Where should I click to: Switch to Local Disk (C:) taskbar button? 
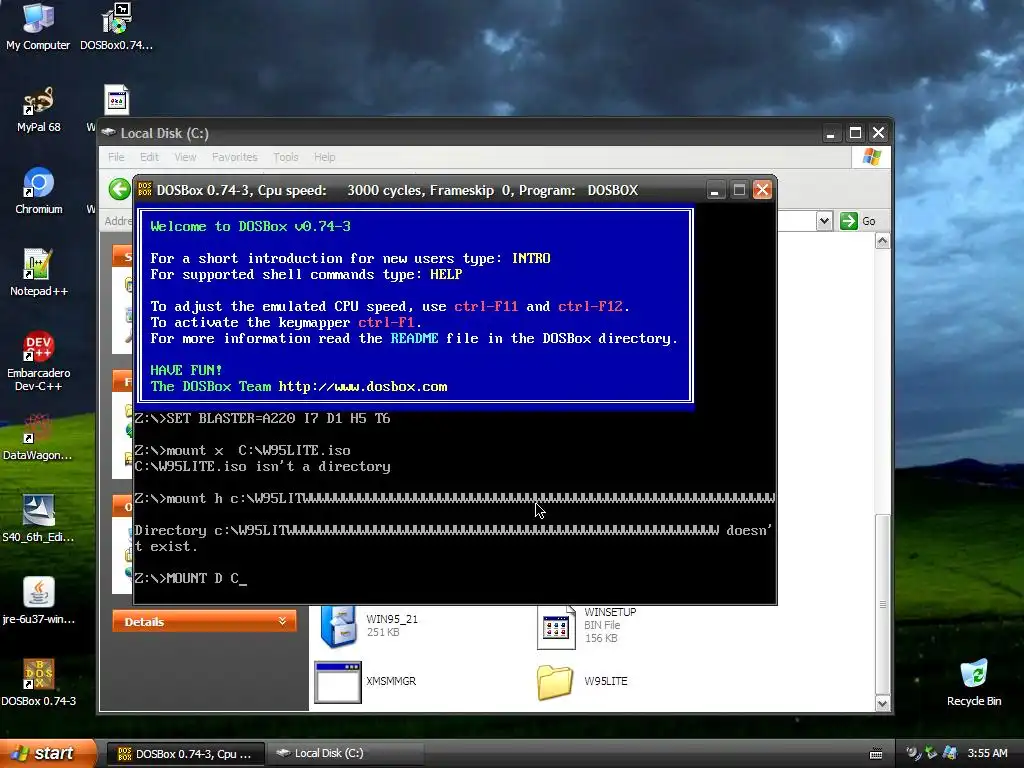point(345,754)
